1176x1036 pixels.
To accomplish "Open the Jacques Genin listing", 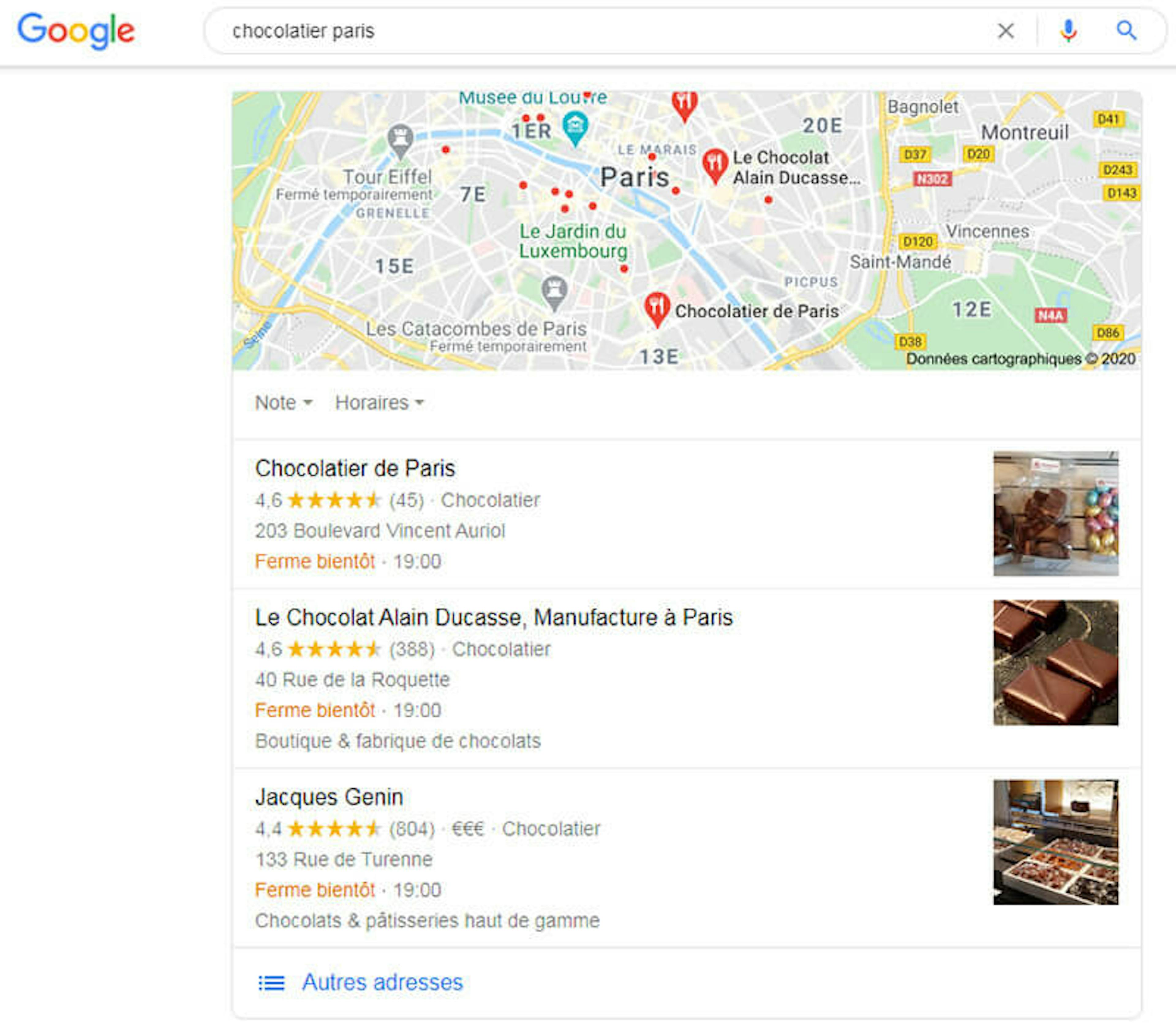I will pos(329,797).
